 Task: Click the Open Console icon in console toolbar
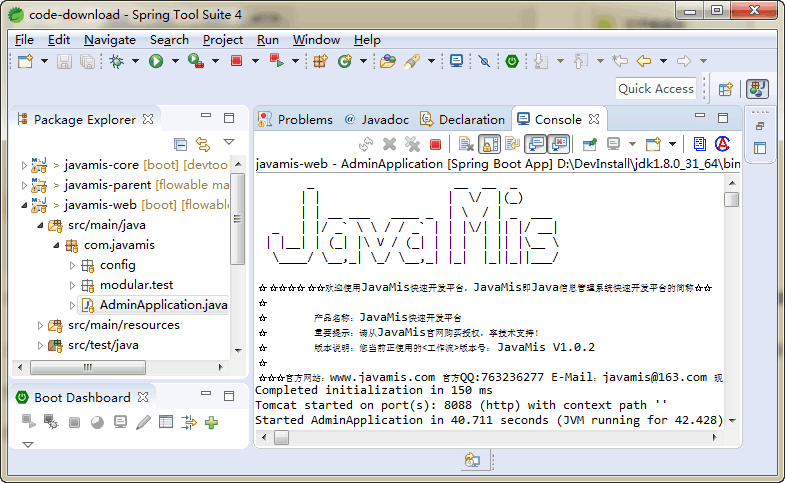point(653,144)
